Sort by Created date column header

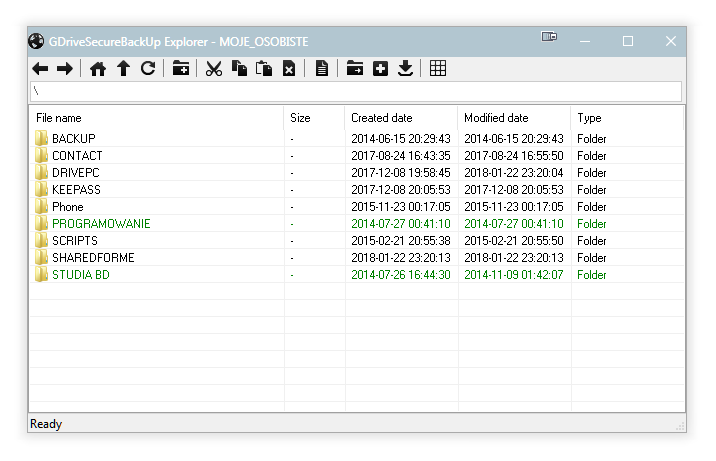click(401, 118)
